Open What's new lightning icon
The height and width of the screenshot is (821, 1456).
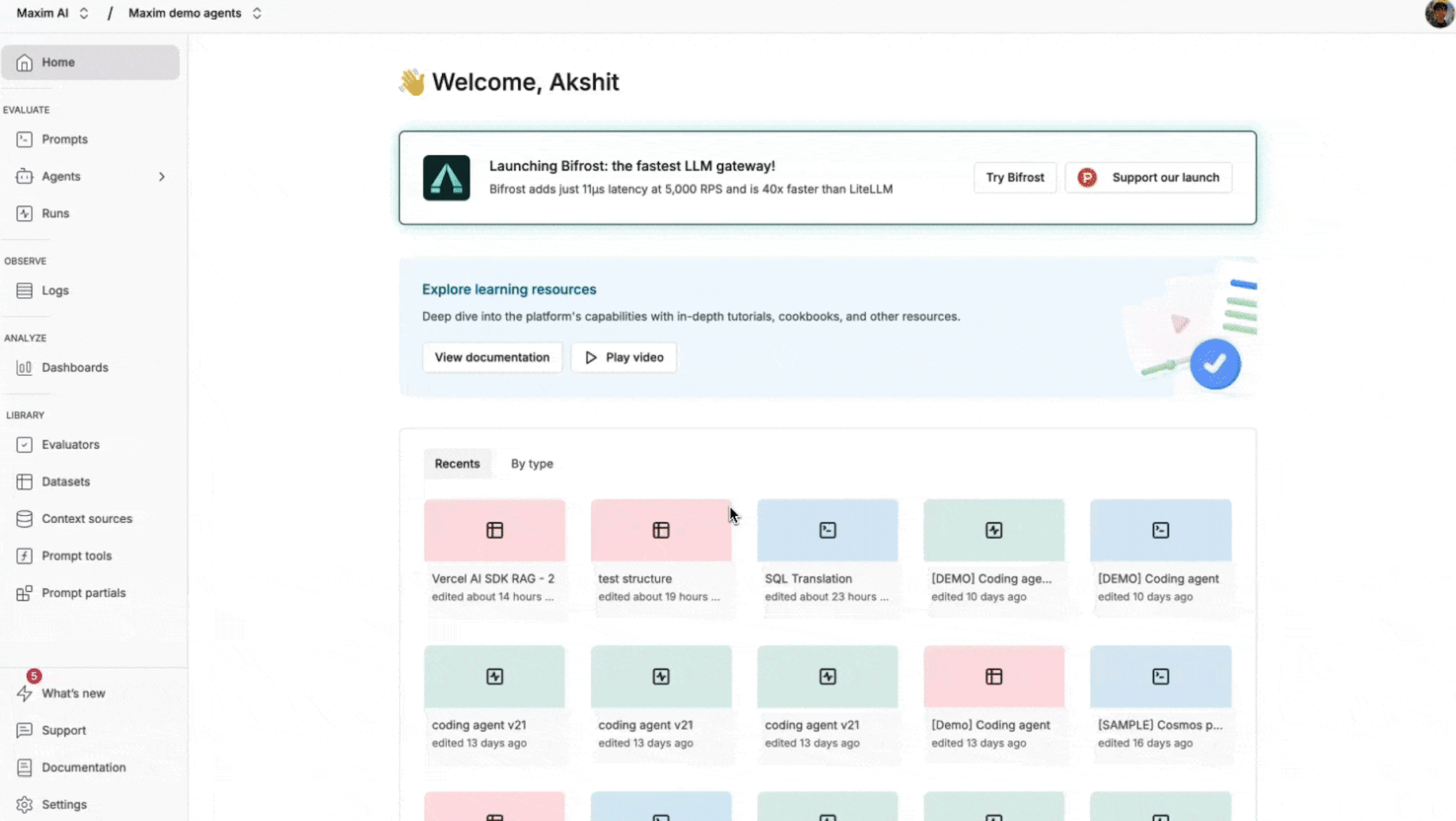pos(25,693)
